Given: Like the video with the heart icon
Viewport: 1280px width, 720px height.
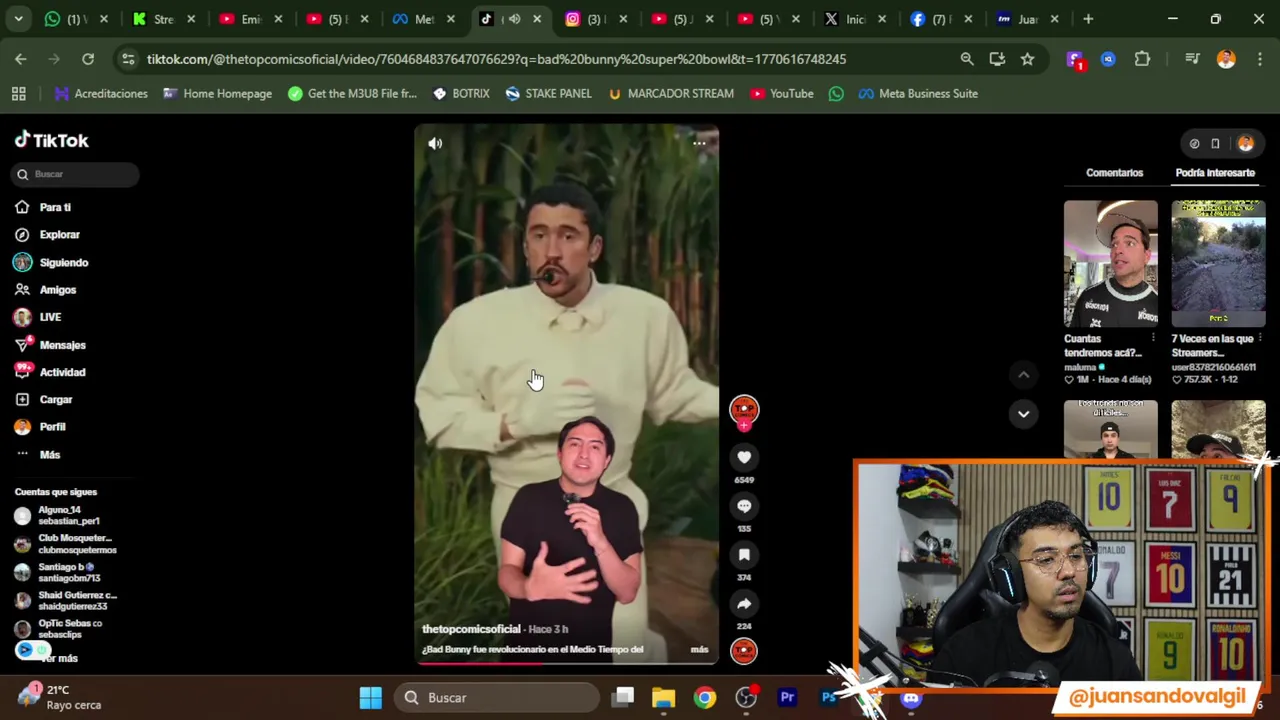Looking at the screenshot, I should pyautogui.click(x=744, y=457).
